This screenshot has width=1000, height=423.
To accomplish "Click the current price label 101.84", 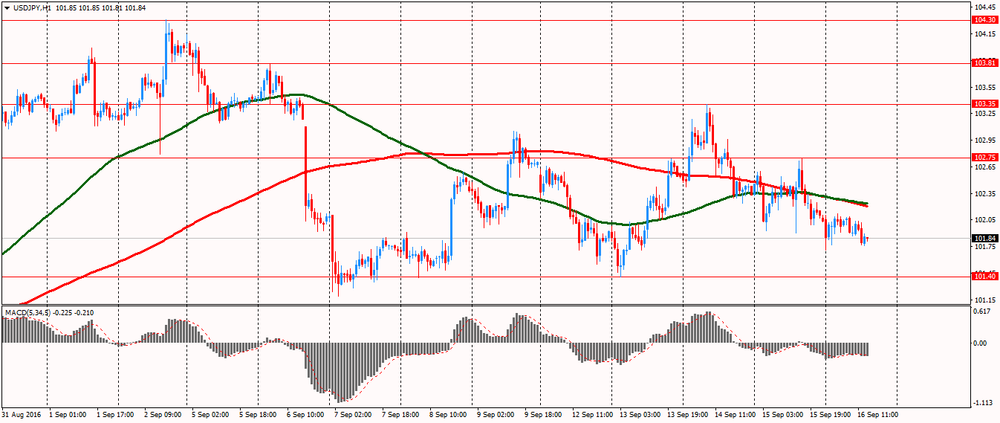I will tap(985, 239).
